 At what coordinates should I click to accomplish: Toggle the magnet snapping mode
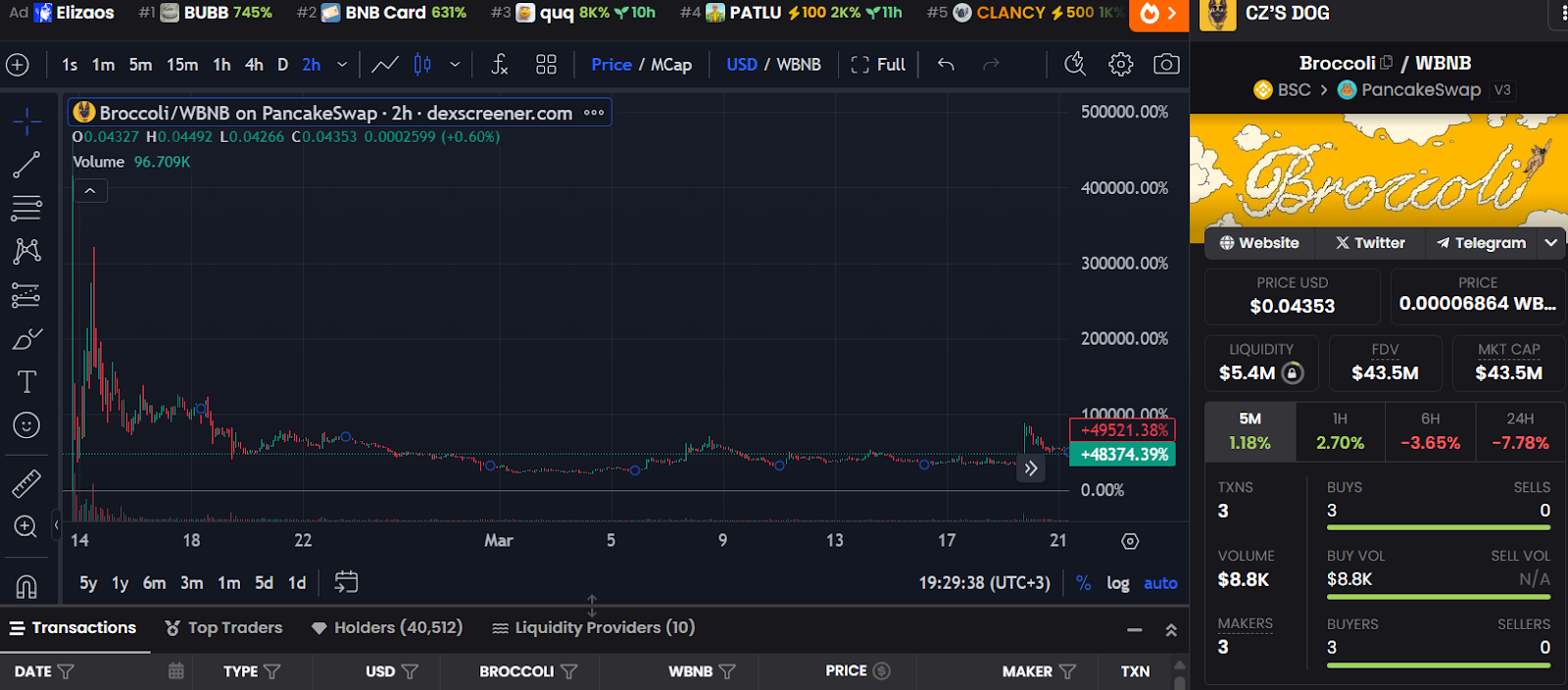[26, 586]
